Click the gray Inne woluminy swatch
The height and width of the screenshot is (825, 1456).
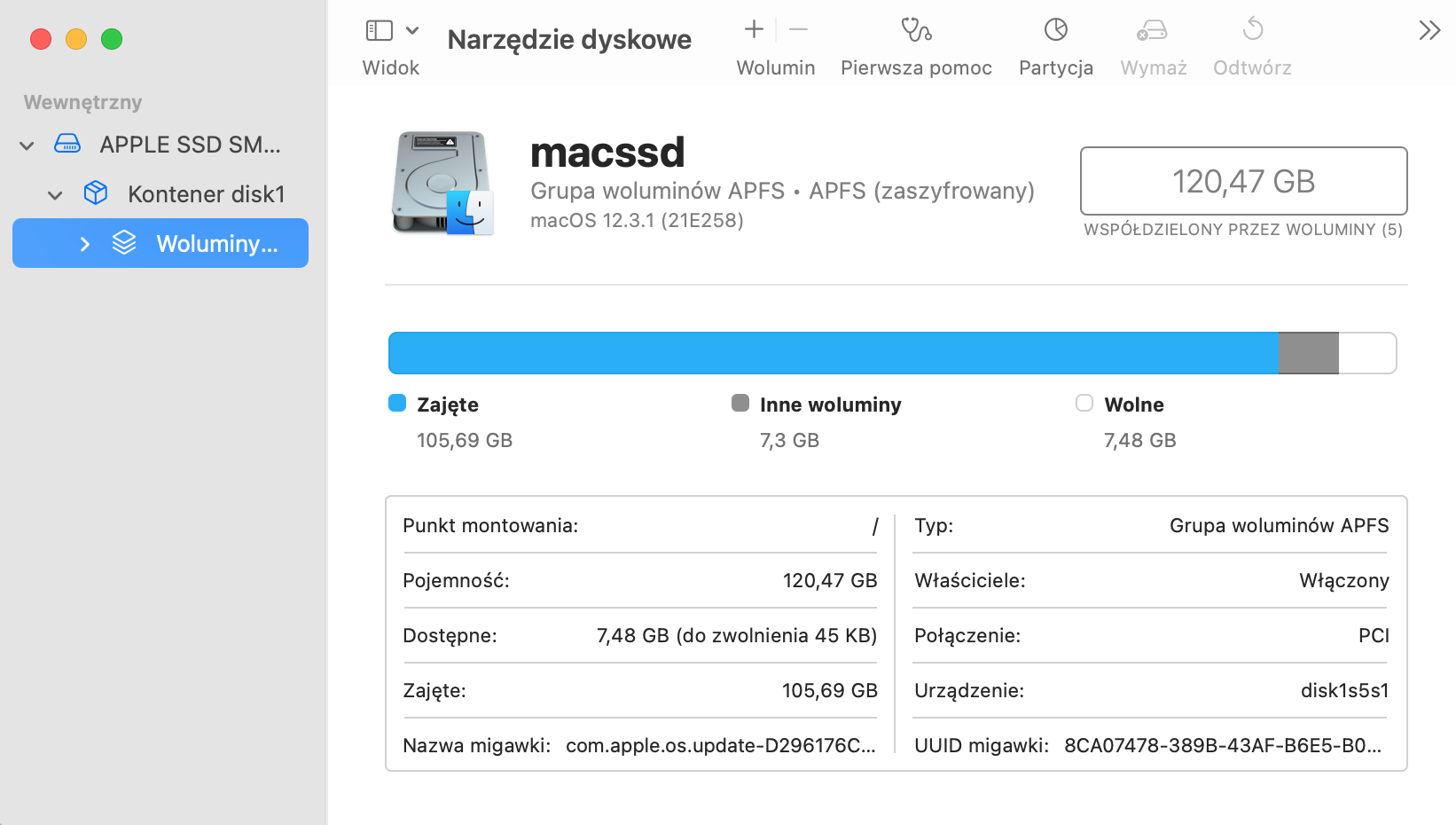click(x=740, y=404)
